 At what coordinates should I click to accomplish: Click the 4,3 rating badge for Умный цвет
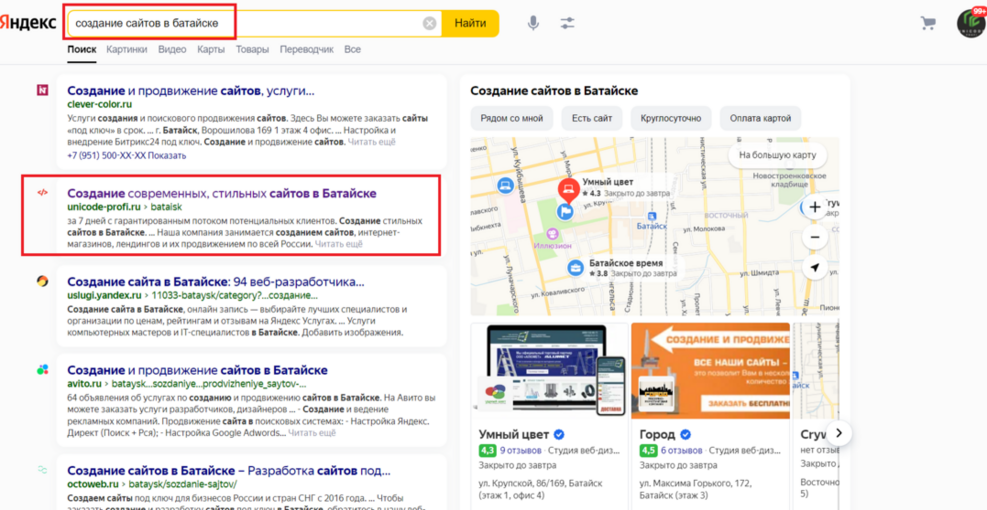(488, 451)
